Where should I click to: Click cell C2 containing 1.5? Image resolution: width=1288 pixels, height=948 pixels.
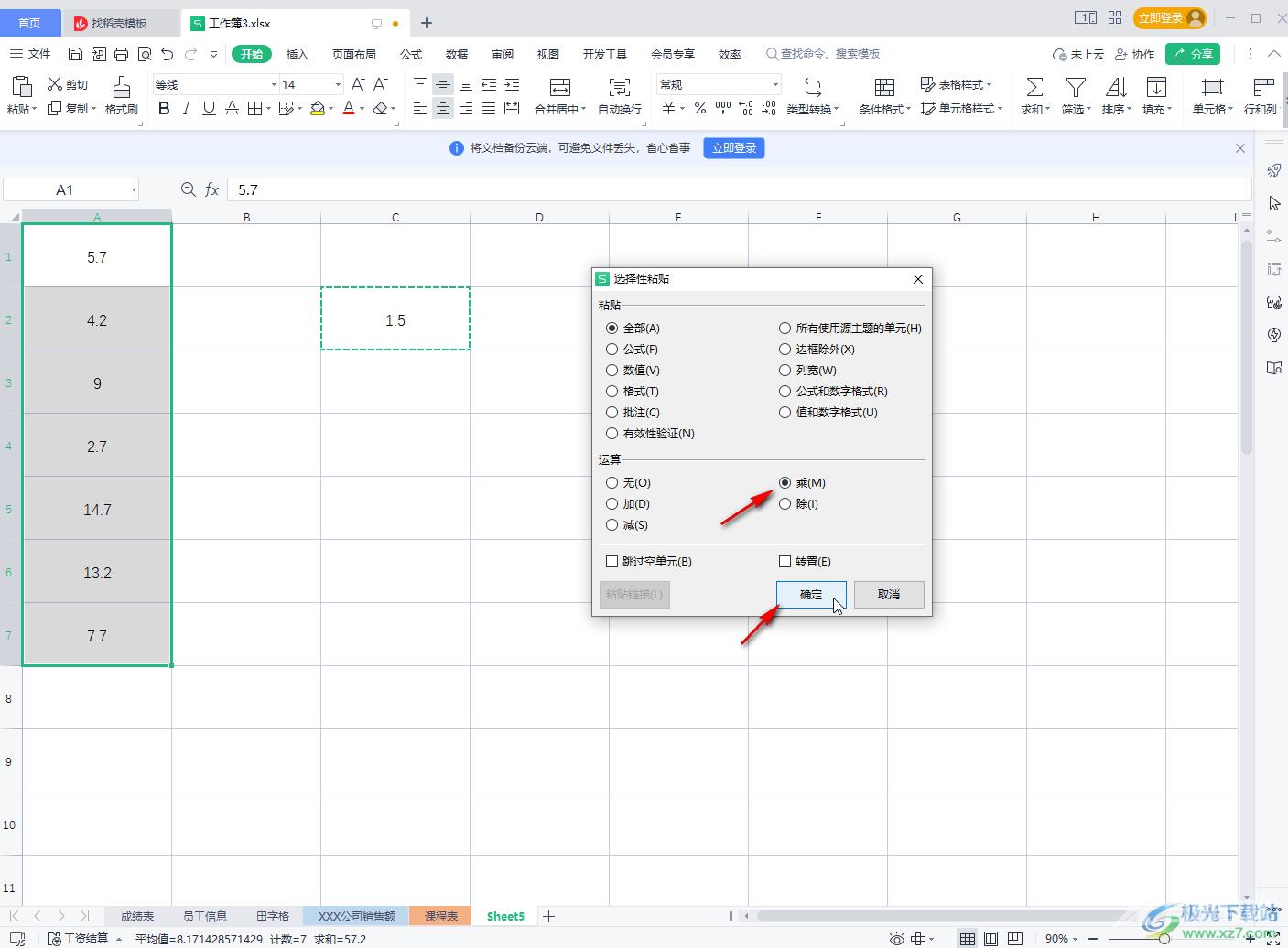click(x=395, y=319)
